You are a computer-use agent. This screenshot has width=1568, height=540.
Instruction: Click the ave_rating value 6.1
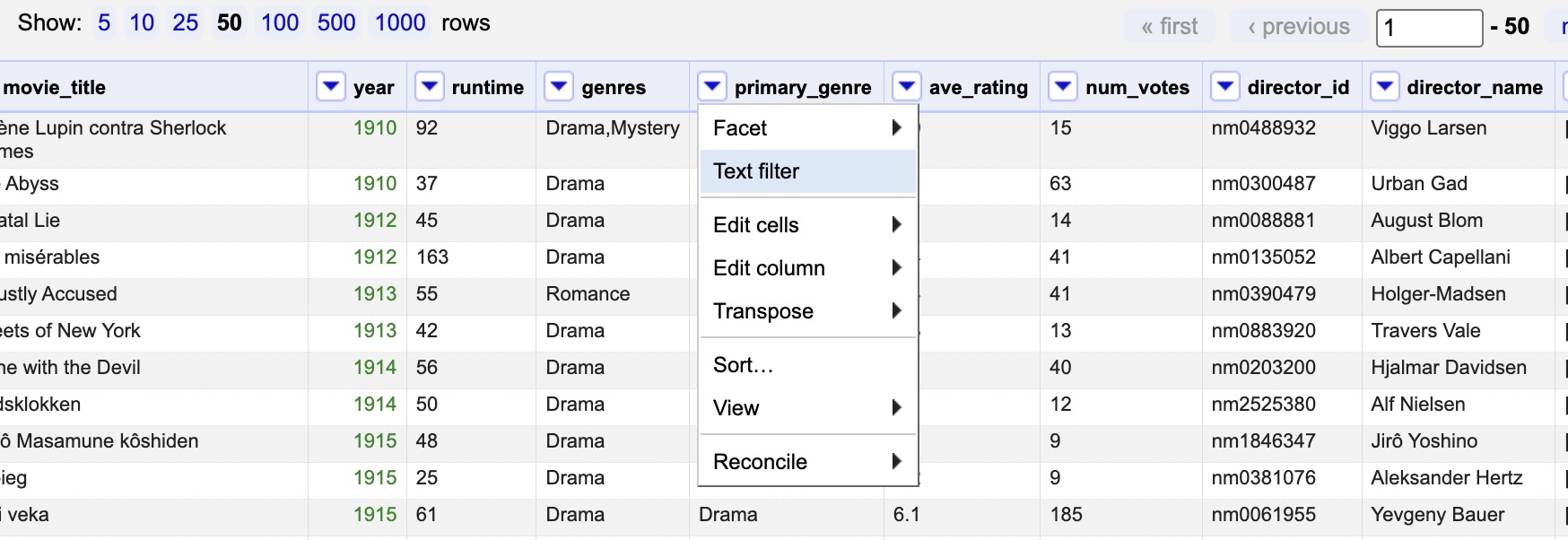[906, 515]
